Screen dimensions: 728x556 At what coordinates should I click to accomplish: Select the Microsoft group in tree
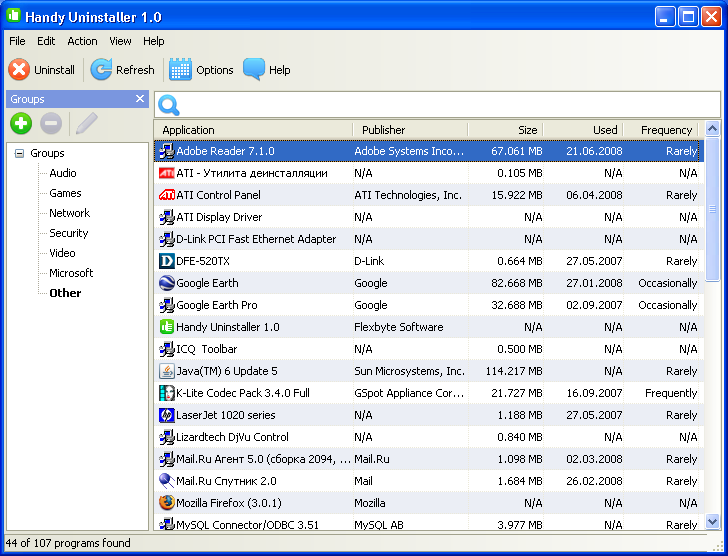pyautogui.click(x=71, y=273)
